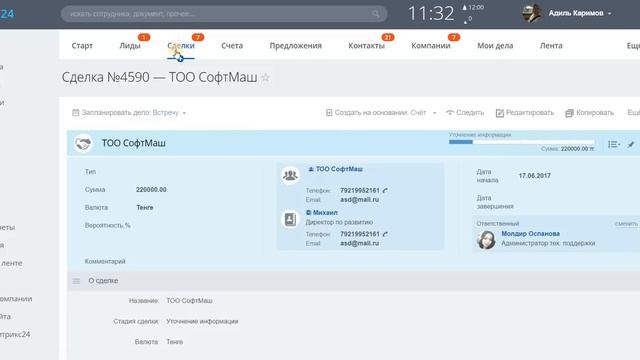Click the Редактировать pencil icon
The height and width of the screenshot is (360, 640).
[500, 113]
